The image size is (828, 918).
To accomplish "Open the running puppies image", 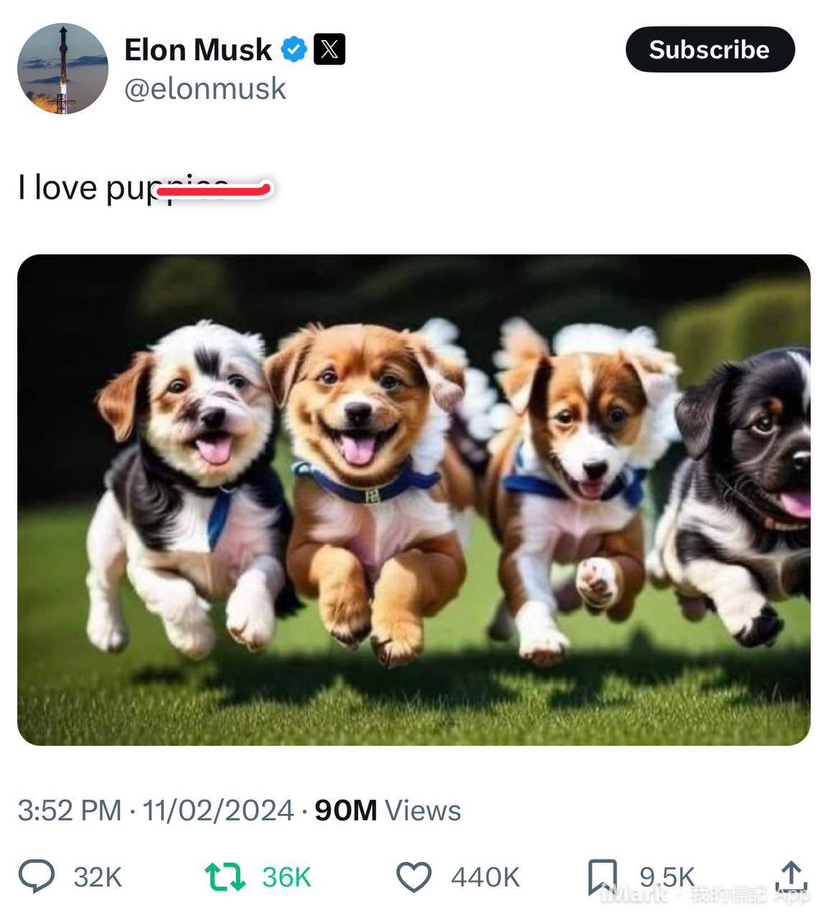I will point(414,499).
